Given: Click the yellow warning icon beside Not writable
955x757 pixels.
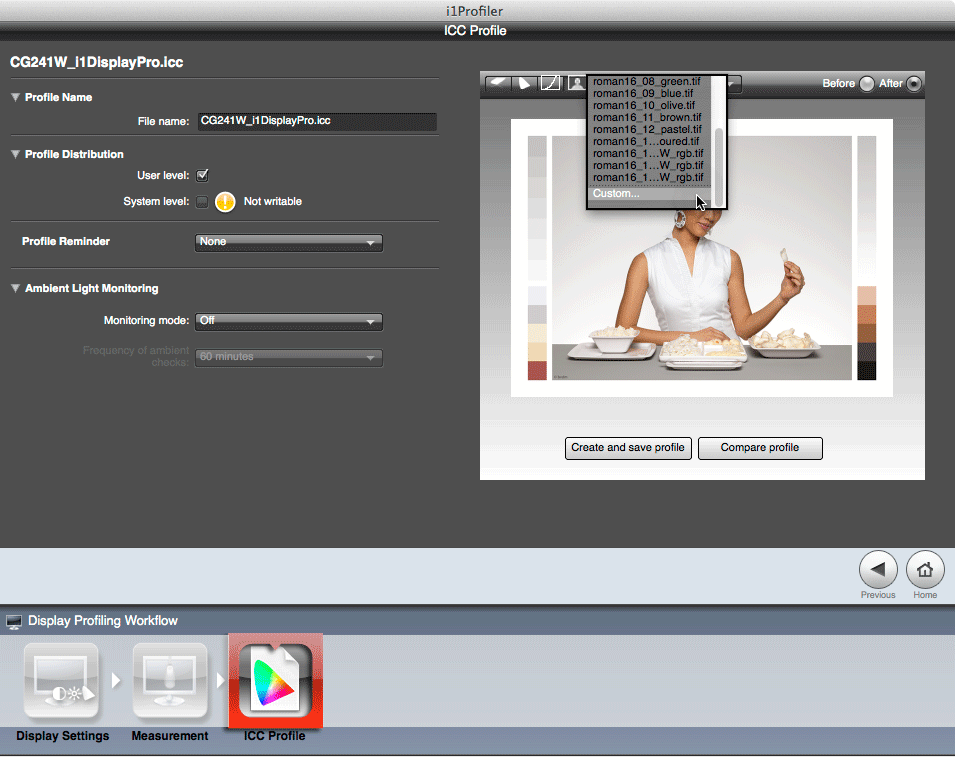Looking at the screenshot, I should pyautogui.click(x=225, y=202).
